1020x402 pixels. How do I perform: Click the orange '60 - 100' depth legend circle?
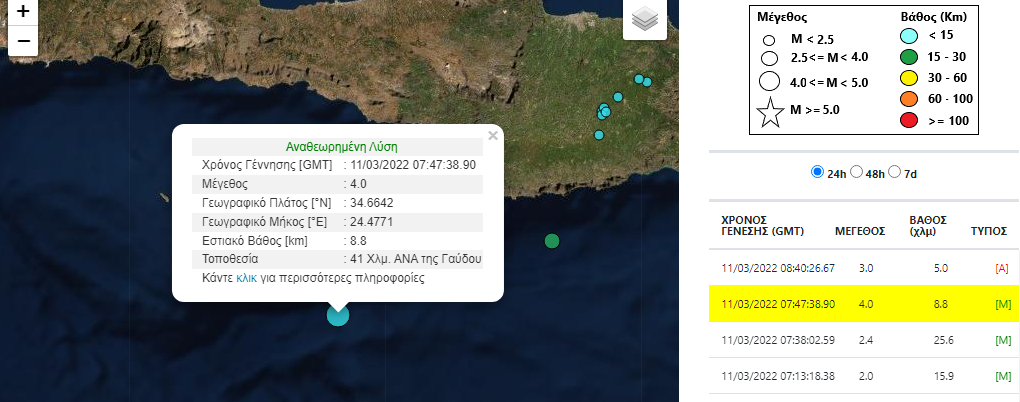coord(907,99)
